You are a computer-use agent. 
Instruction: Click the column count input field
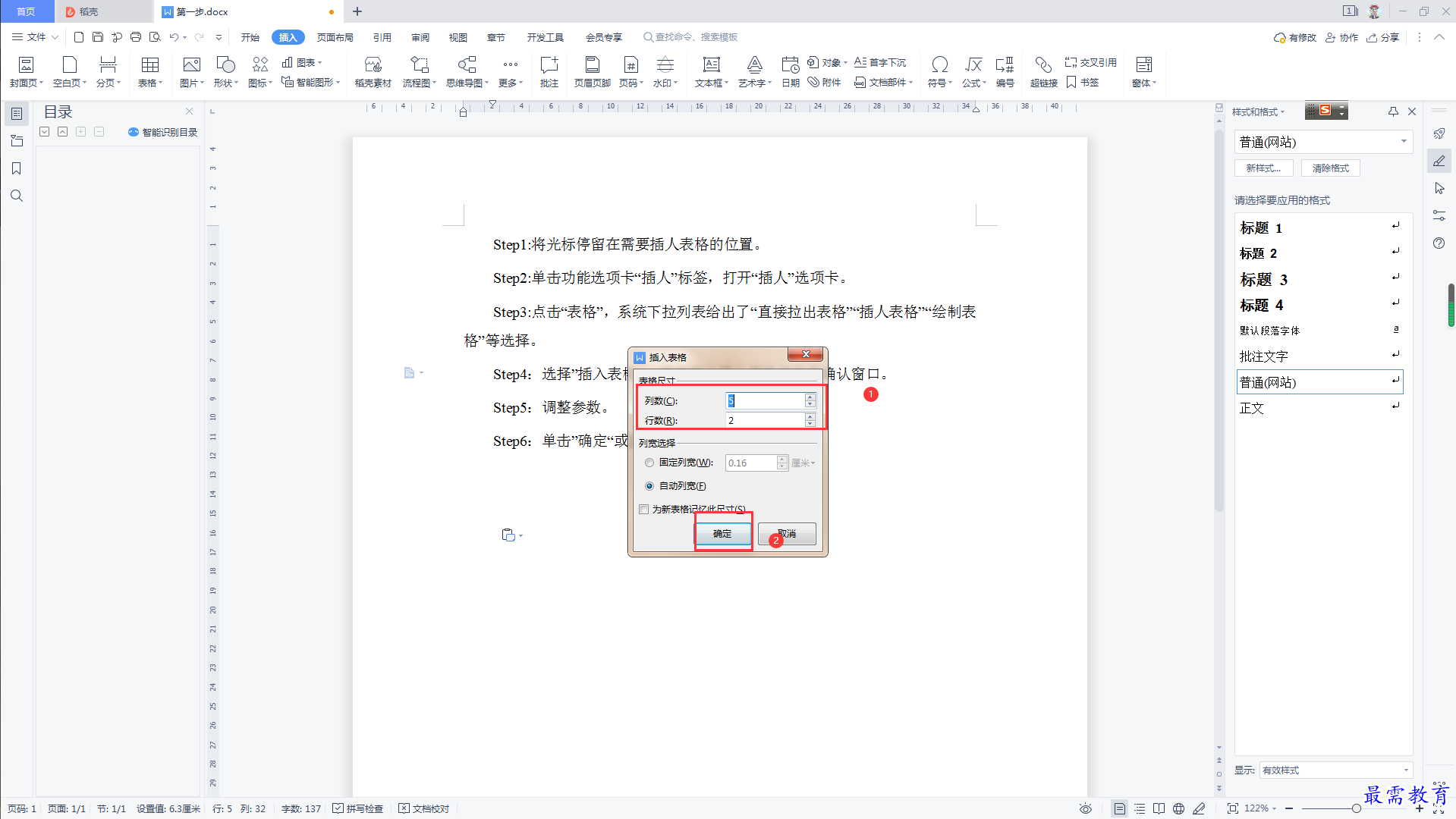[x=765, y=400]
